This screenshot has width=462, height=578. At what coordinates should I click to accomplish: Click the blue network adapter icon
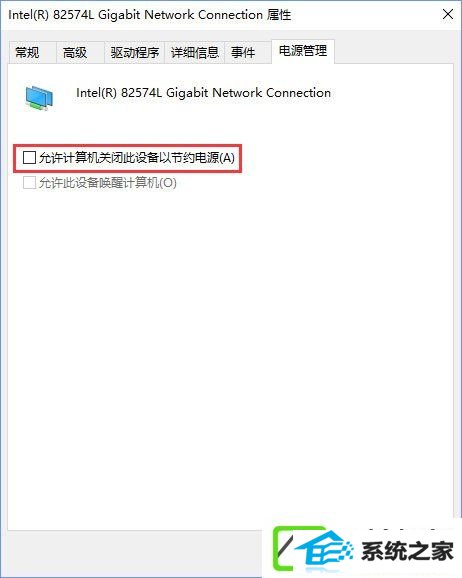pyautogui.click(x=39, y=98)
